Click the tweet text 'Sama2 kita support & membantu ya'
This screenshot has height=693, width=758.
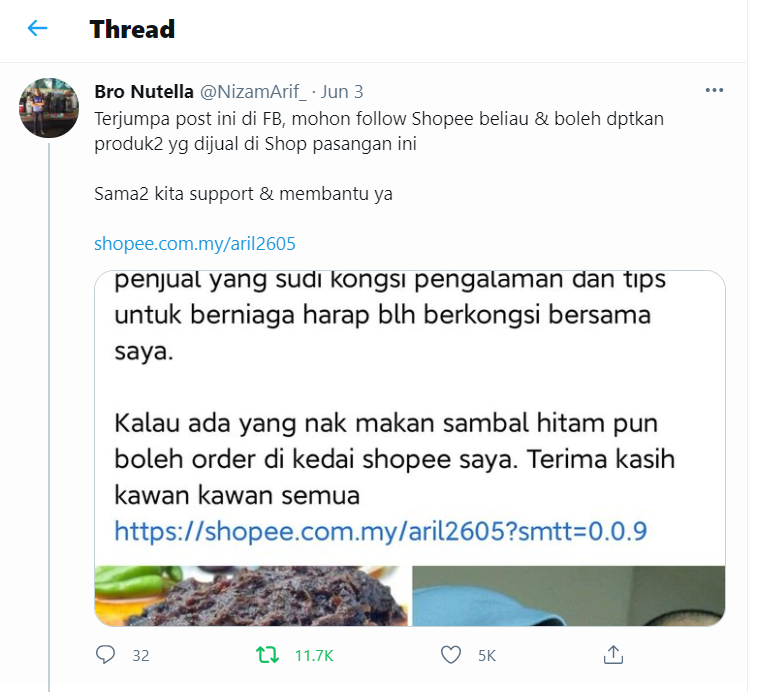(243, 194)
